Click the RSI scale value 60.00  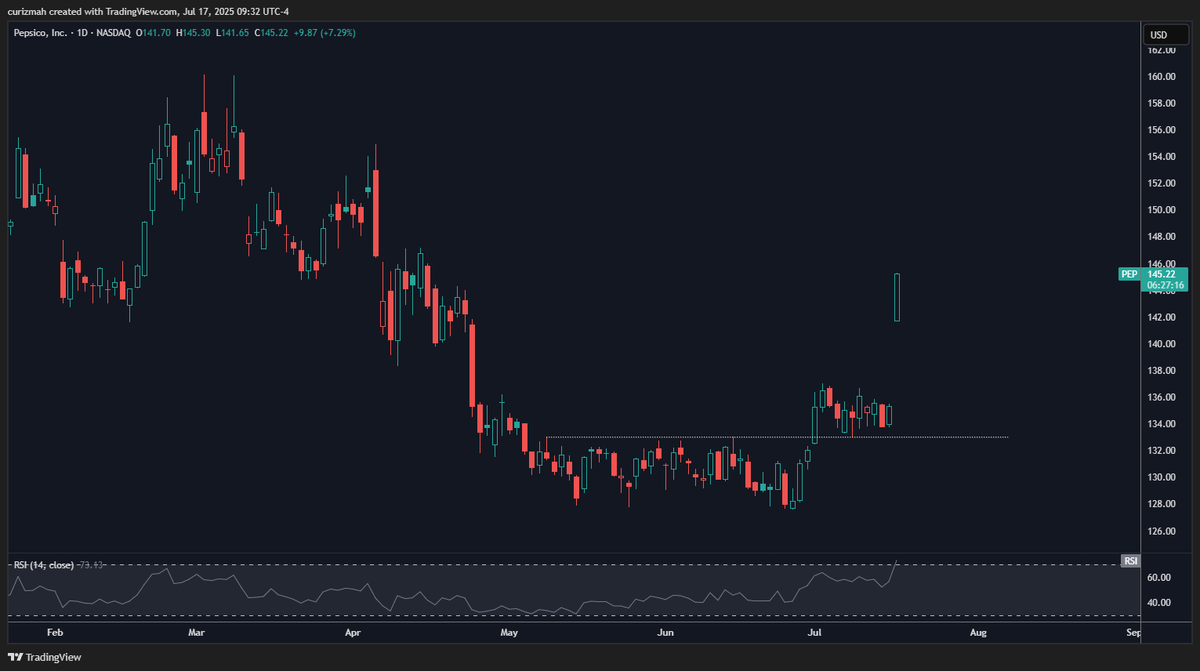click(x=1161, y=578)
